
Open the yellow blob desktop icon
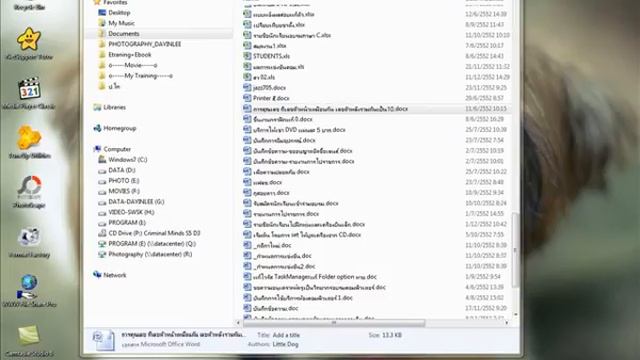pyautogui.click(x=29, y=138)
